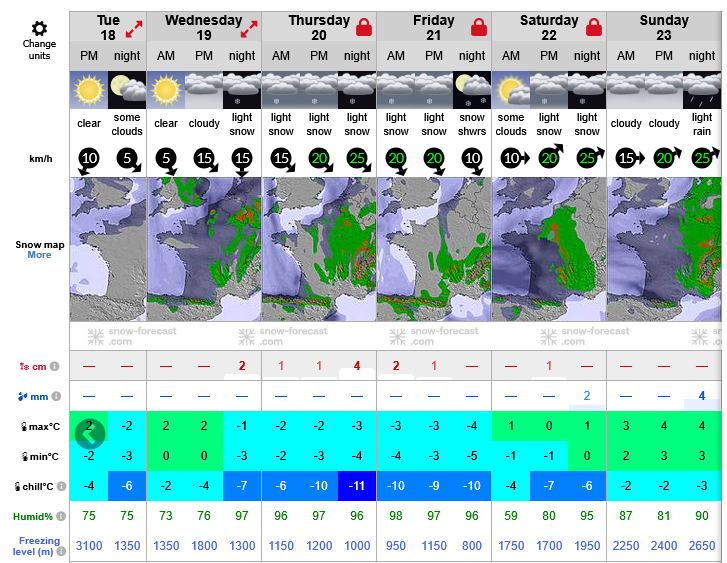Select the Saturday 22 day header
Image resolution: width=727 pixels, height=563 pixels.
[549, 28]
